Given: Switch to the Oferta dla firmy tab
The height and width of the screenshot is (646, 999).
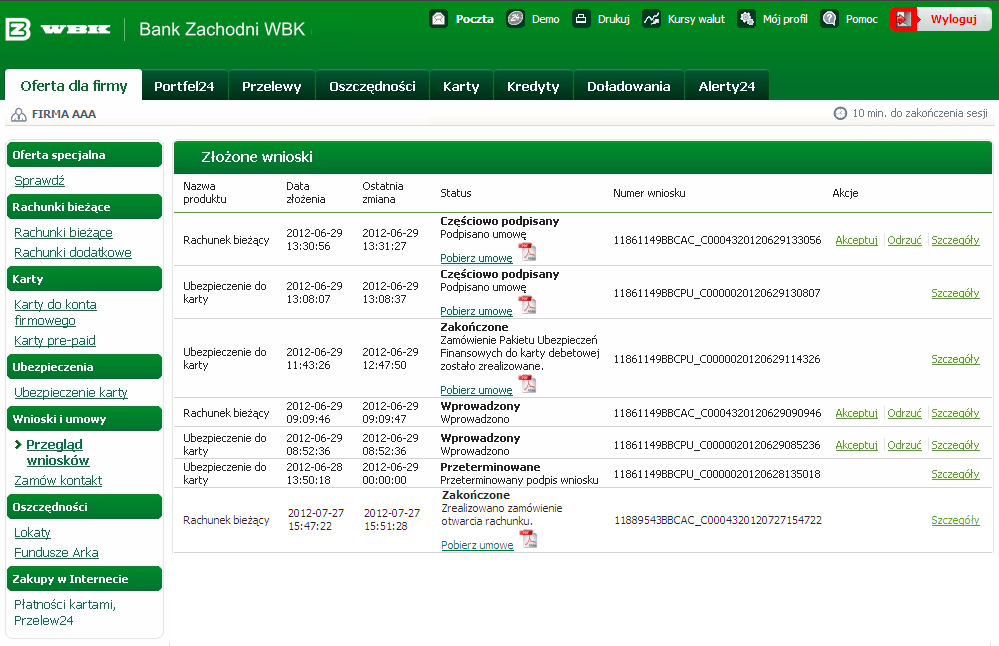Looking at the screenshot, I should pos(73,85).
